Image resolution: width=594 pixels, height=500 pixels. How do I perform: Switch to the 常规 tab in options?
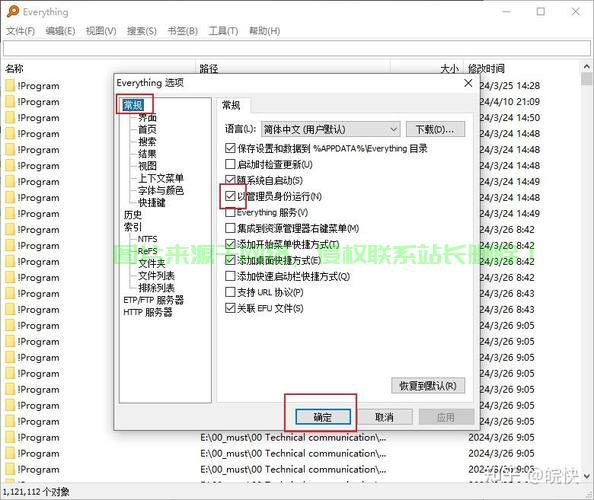(231, 105)
